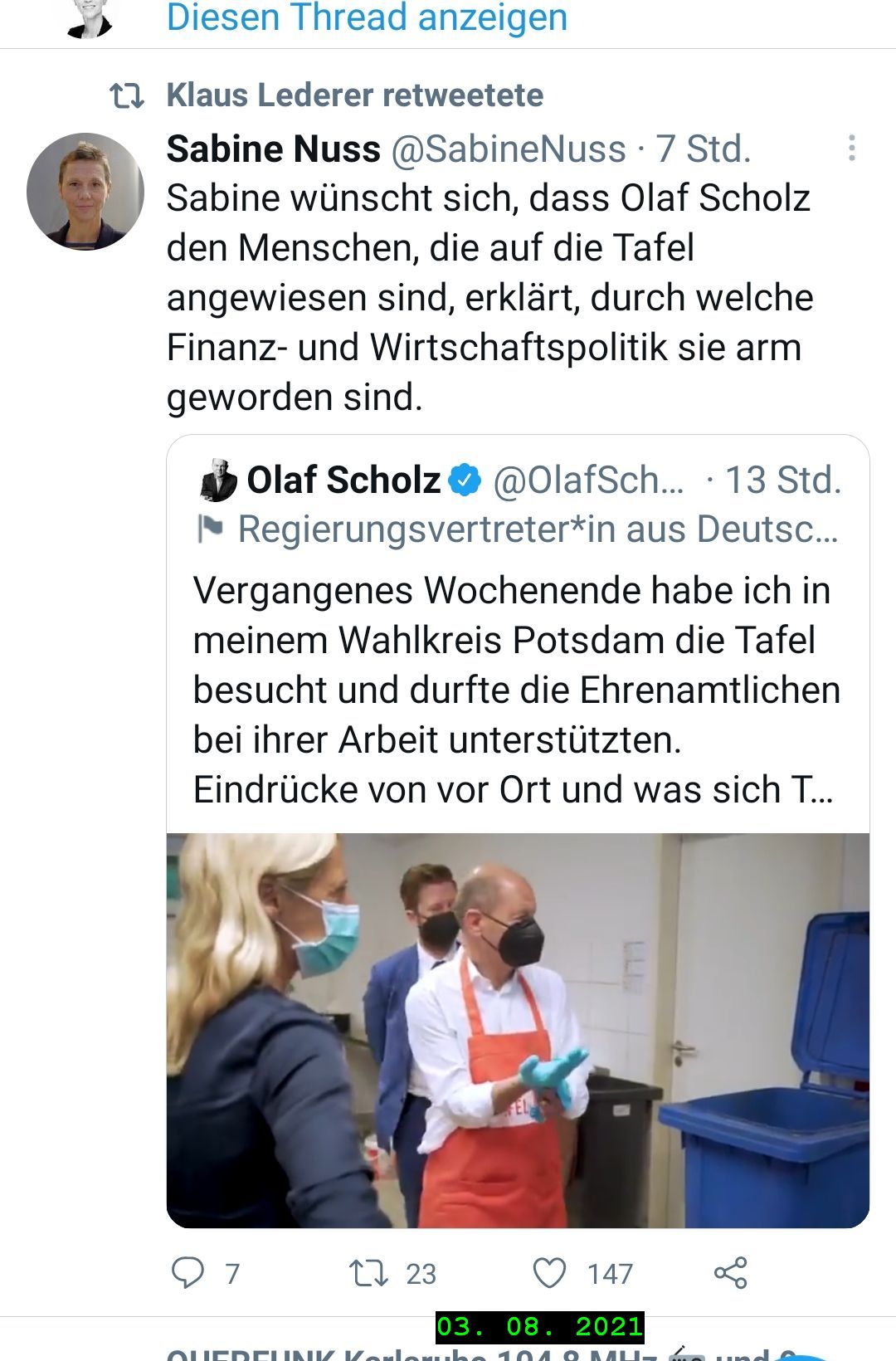896x1361 pixels.
Task: Open the 'Diesen Thread anzeigen' link
Action: [367, 18]
